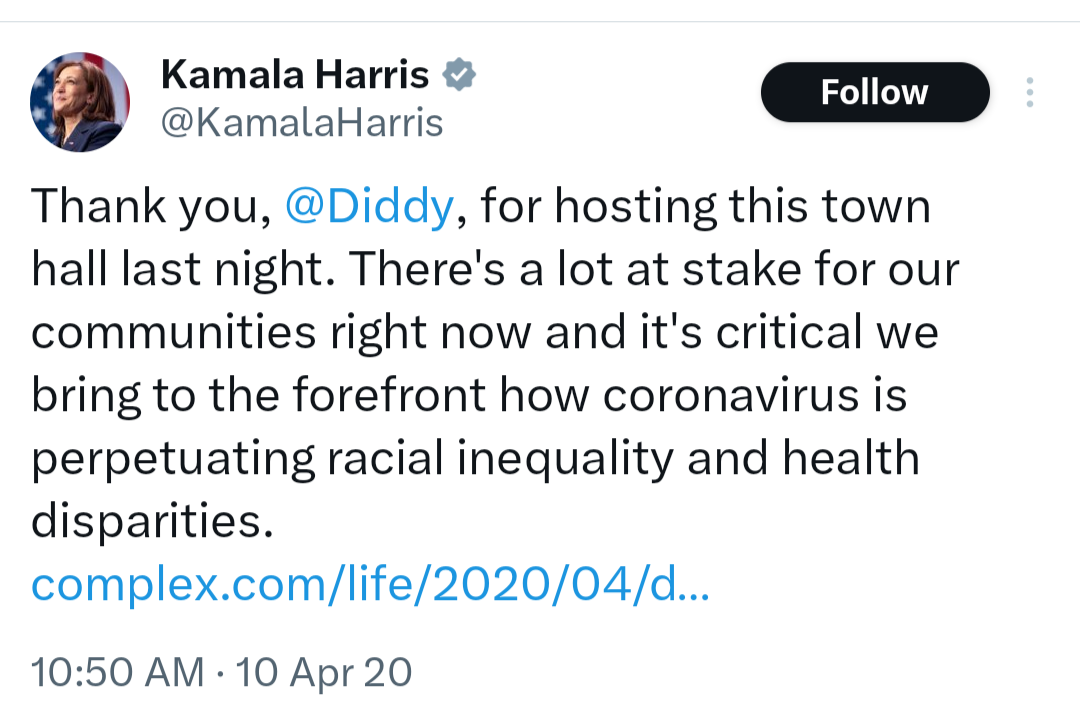This screenshot has height=710, width=1080.
Task: Click the word 'communities' in tweet
Action: [174, 332]
